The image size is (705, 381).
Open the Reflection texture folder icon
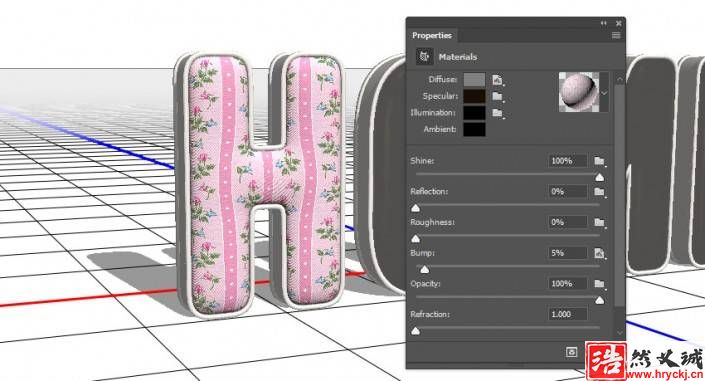point(599,192)
